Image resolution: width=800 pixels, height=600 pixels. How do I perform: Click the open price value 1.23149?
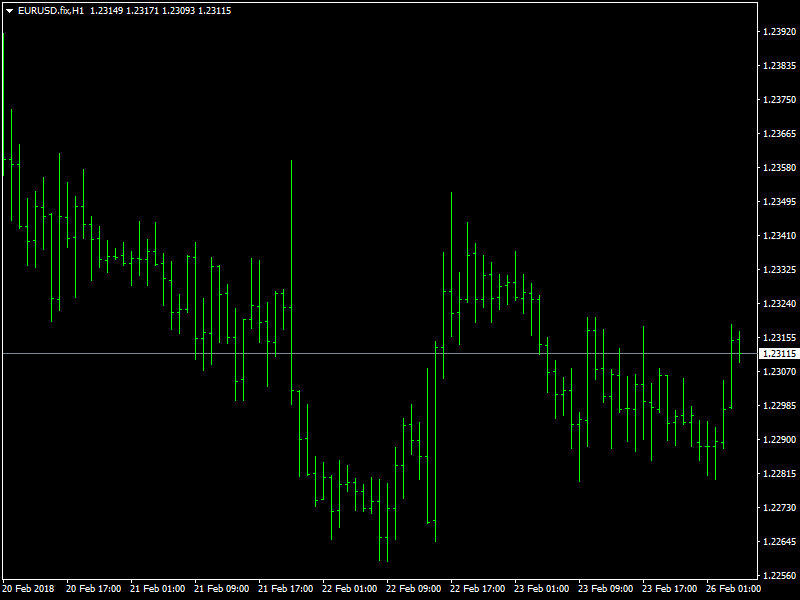pyautogui.click(x=107, y=11)
